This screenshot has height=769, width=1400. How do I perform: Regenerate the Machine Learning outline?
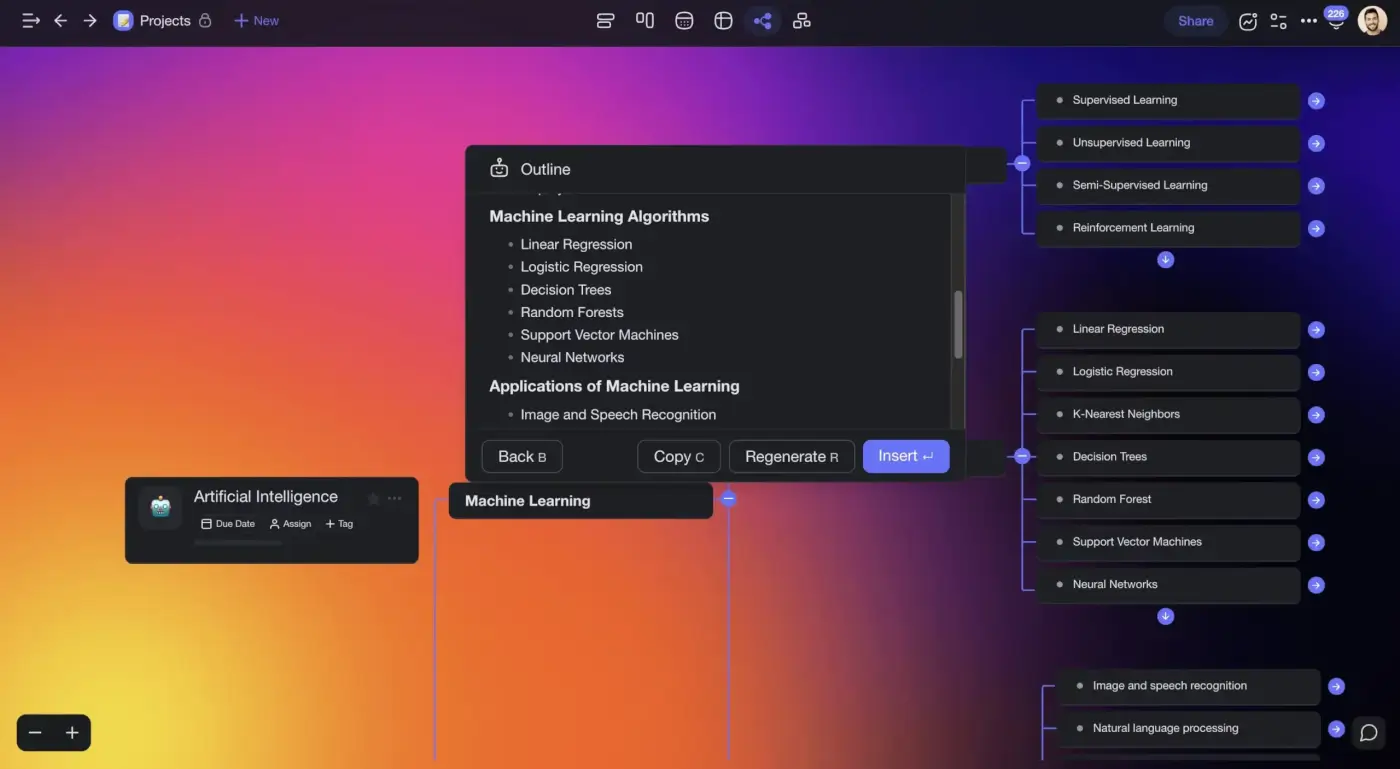coord(791,456)
